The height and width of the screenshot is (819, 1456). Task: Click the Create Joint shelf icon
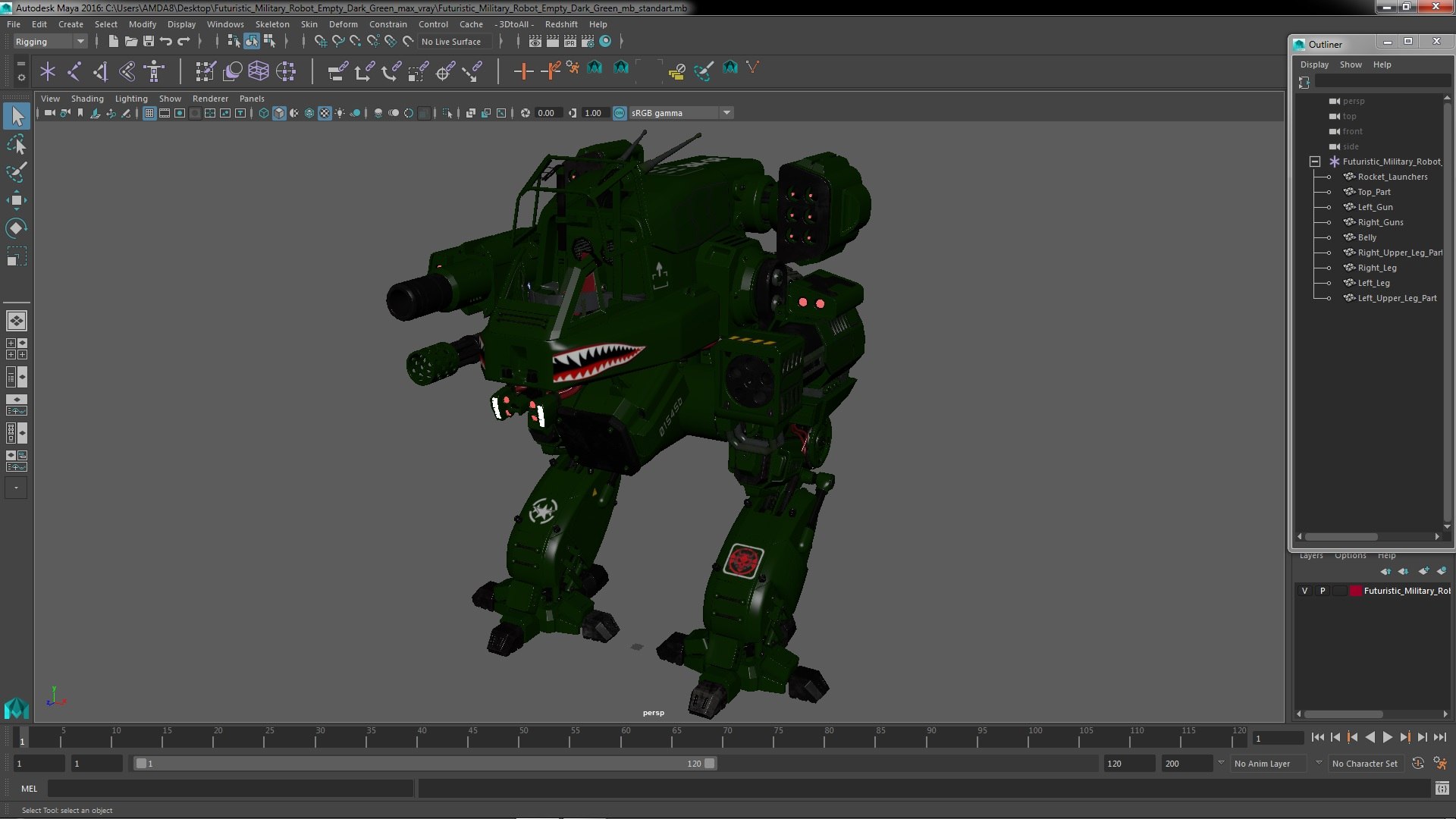click(x=74, y=71)
